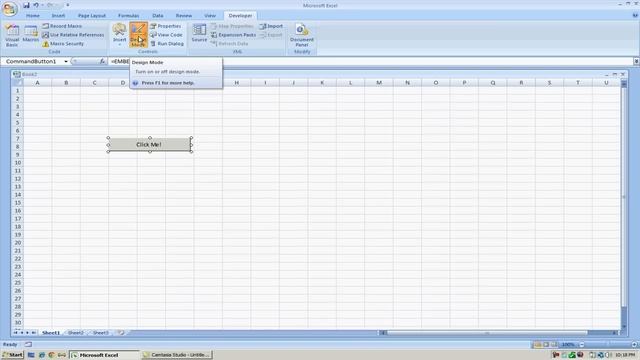Click the Book2 workbook icon
Screen dimensions: 640x360
(x=16, y=74)
